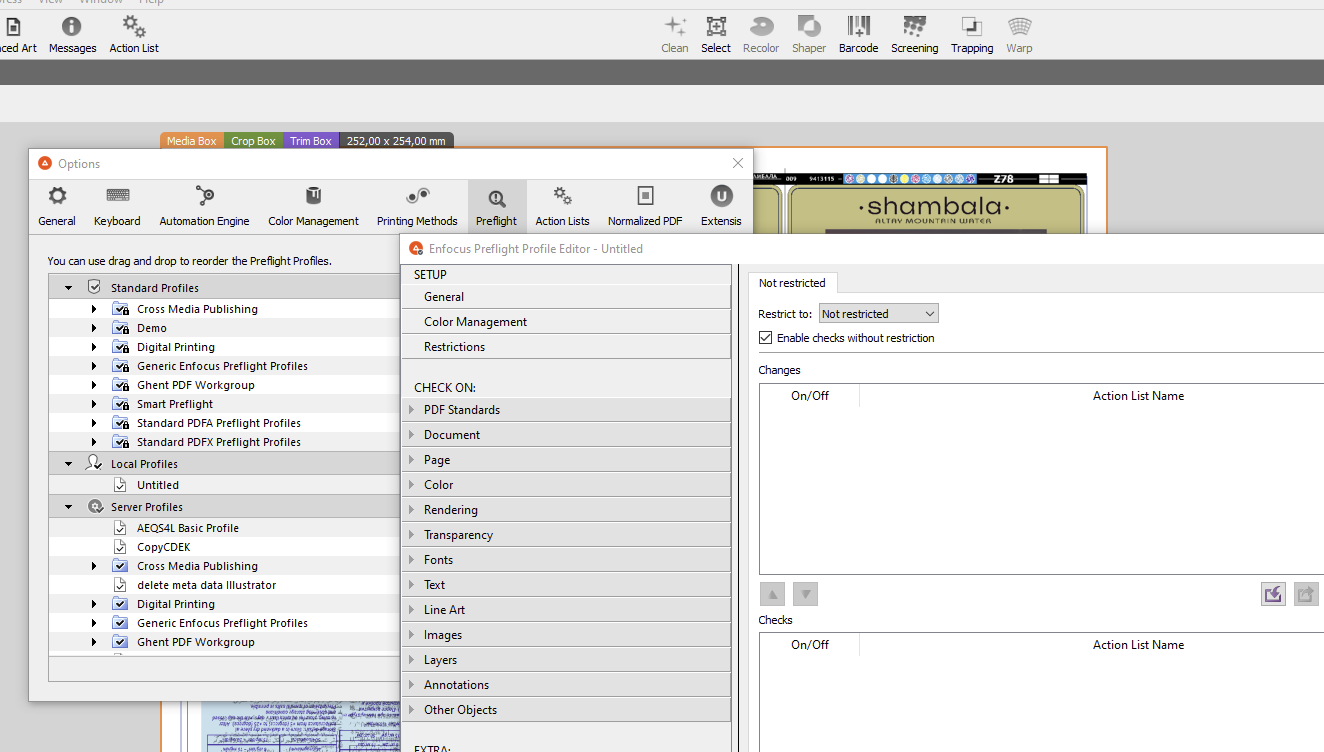Toggle checkbox for Ghent PDF Workgroup server profile
1324x752 pixels.
click(x=120, y=642)
